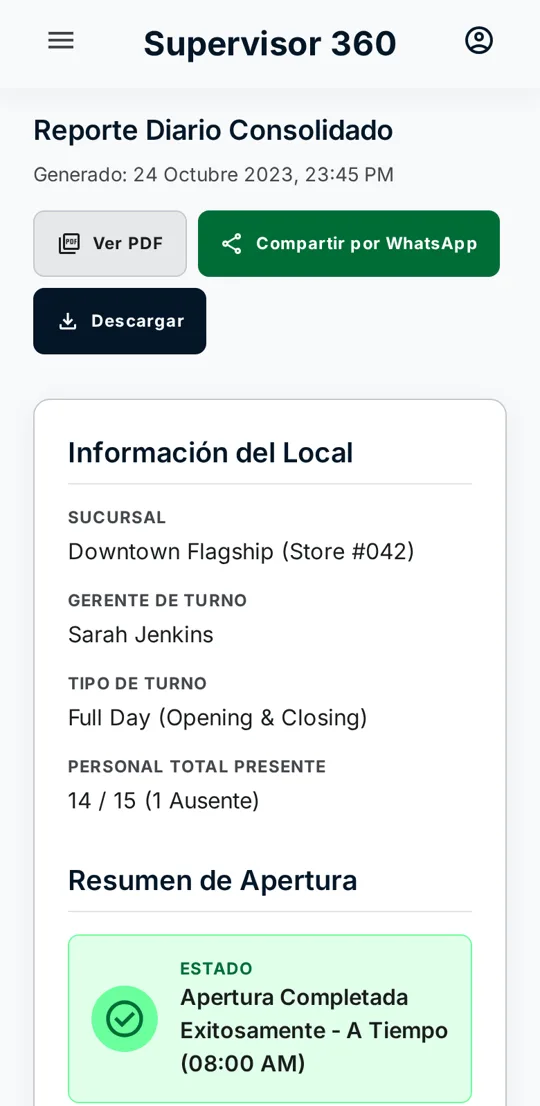Viewport: 540px width, 1106px height.
Task: Click the Ver PDF button
Action: [x=110, y=243]
